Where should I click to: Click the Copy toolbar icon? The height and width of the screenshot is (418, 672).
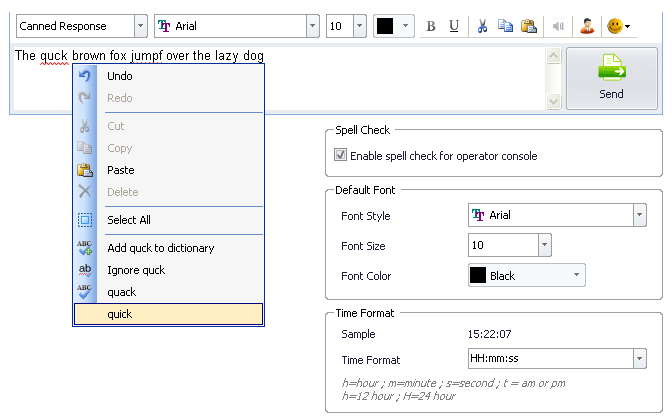point(505,26)
